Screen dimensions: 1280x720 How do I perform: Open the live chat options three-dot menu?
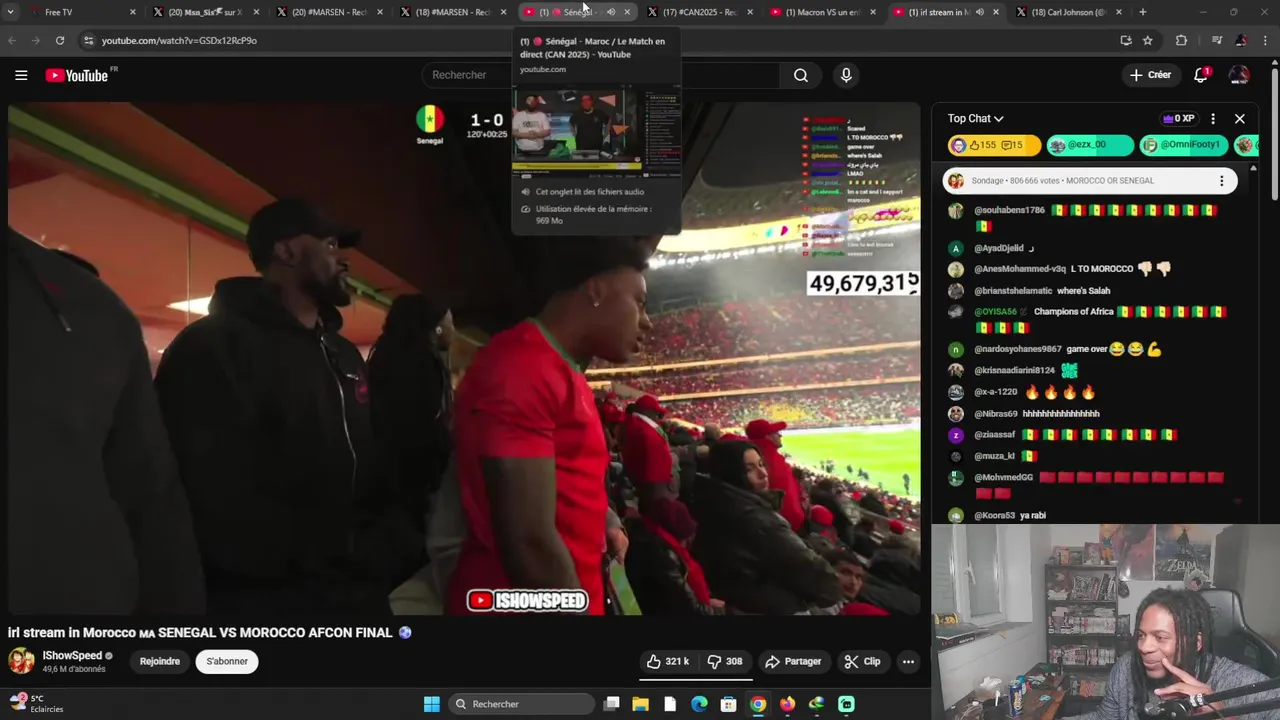(x=1213, y=118)
